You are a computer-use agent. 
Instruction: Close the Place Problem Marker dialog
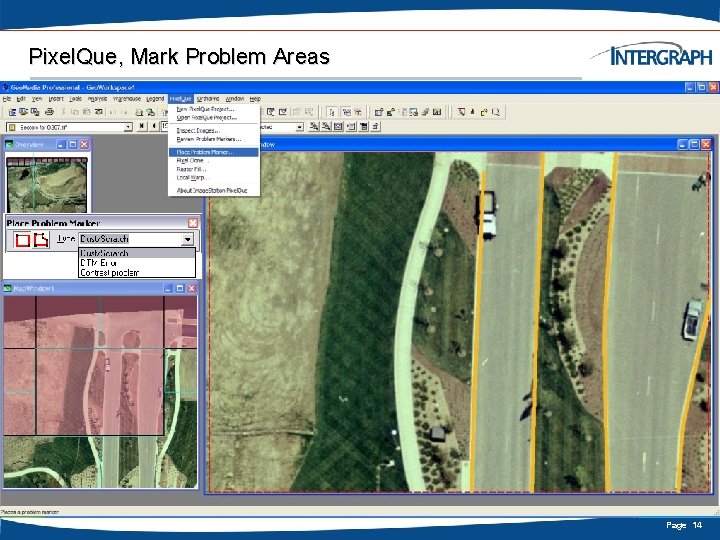pyautogui.click(x=193, y=223)
